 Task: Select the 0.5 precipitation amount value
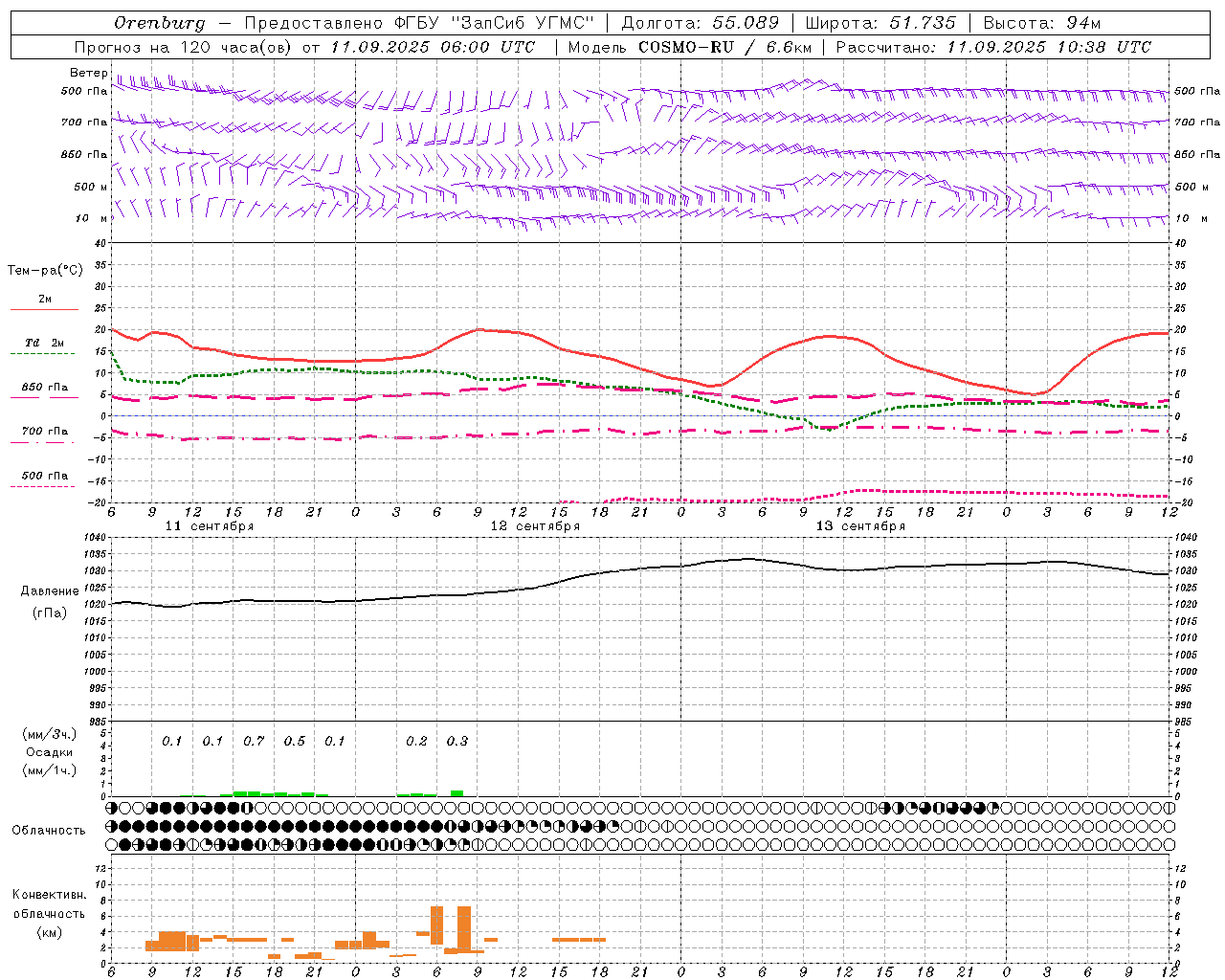click(x=295, y=741)
